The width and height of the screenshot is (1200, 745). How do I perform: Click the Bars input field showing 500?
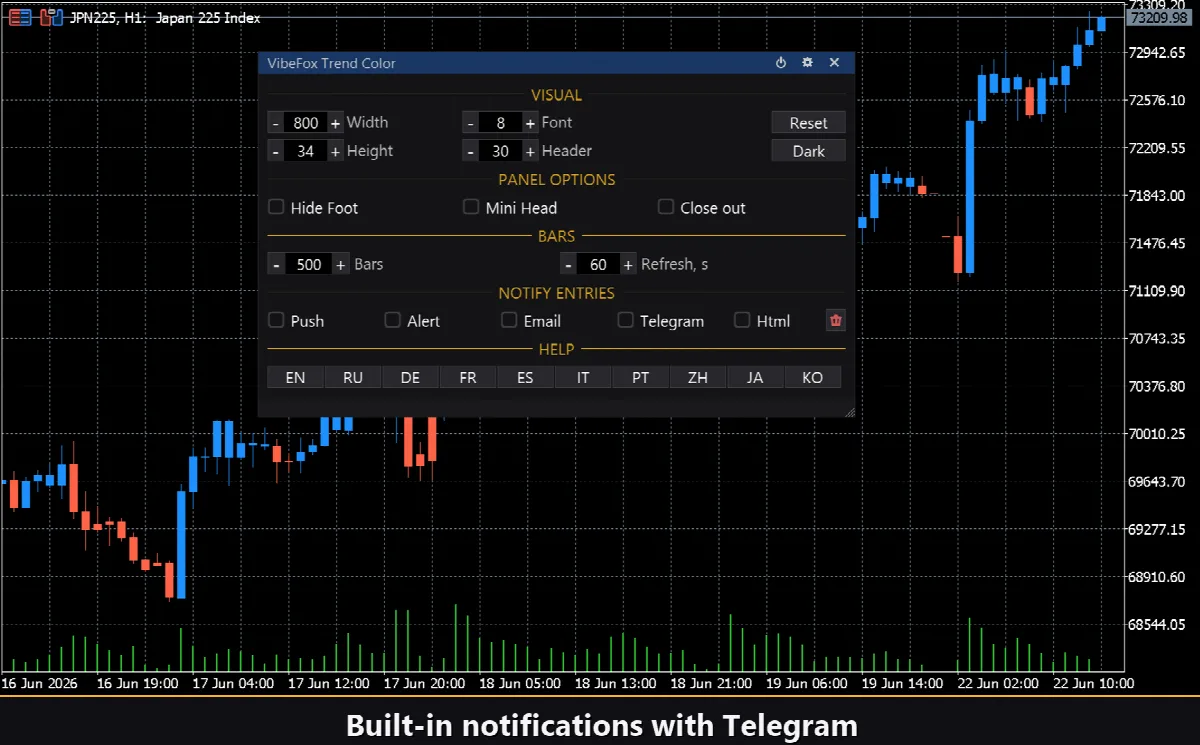point(309,264)
